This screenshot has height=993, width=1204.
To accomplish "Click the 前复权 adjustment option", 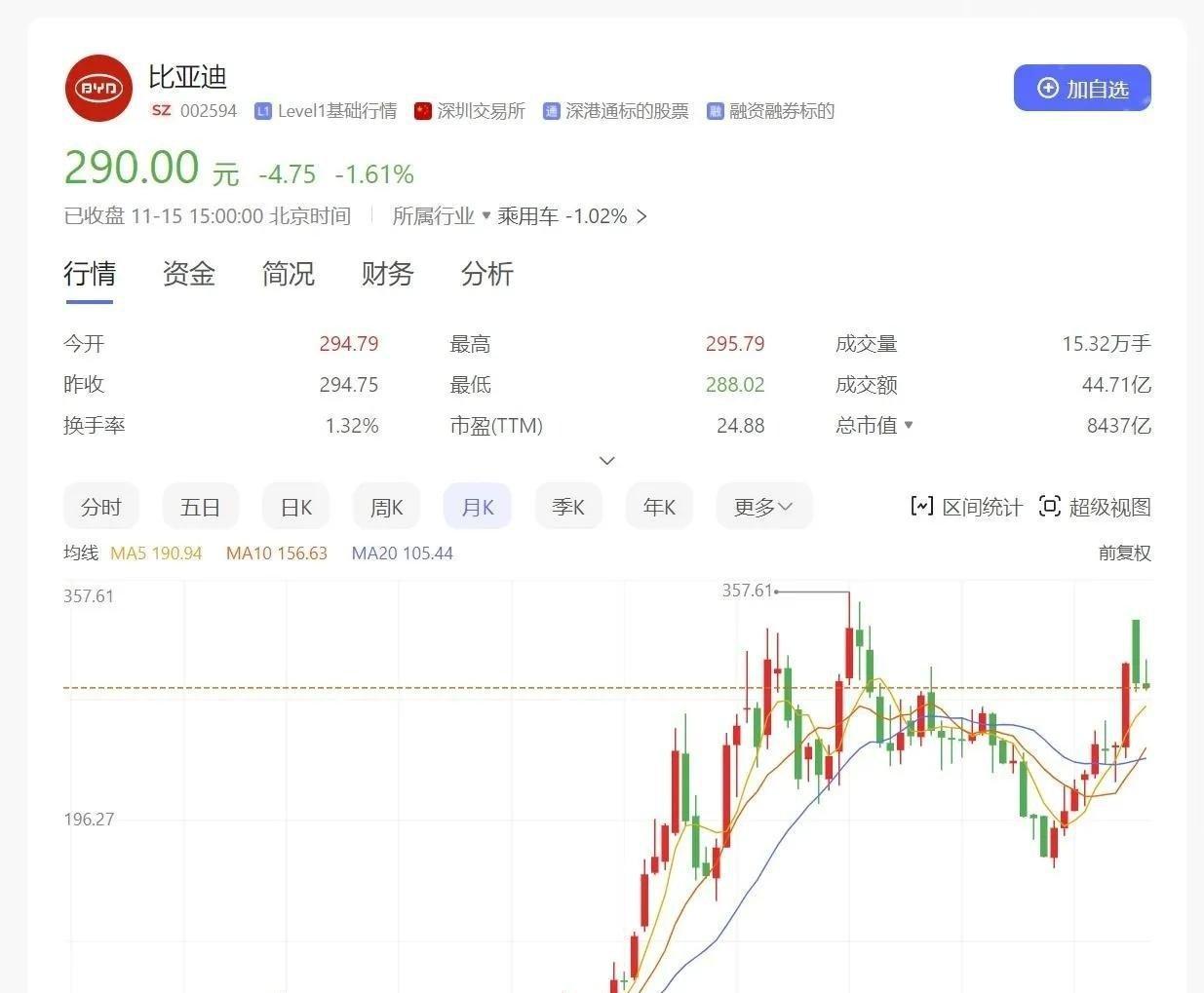I will (x=1124, y=554).
